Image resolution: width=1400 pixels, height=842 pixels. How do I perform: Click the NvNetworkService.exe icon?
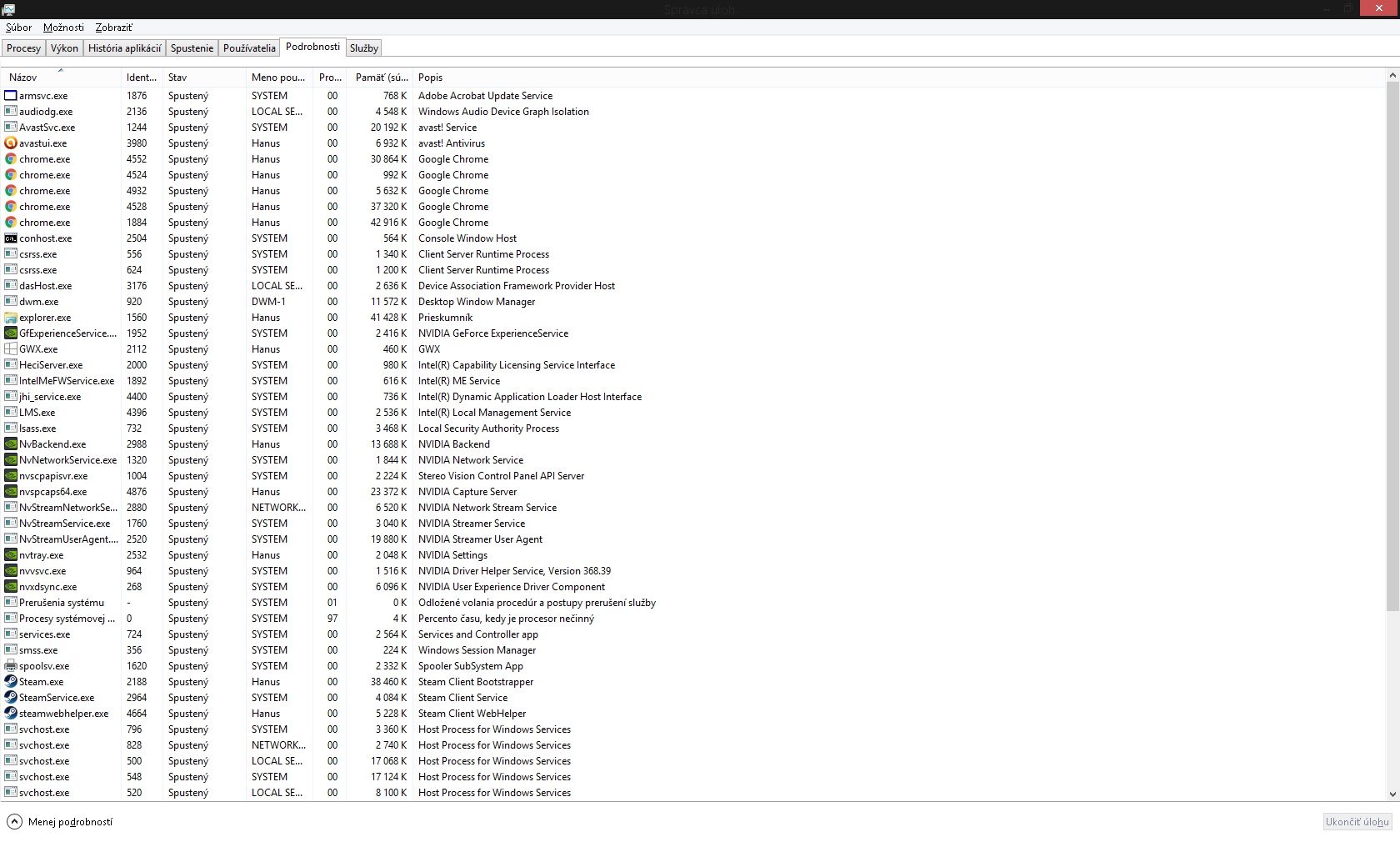[11, 460]
